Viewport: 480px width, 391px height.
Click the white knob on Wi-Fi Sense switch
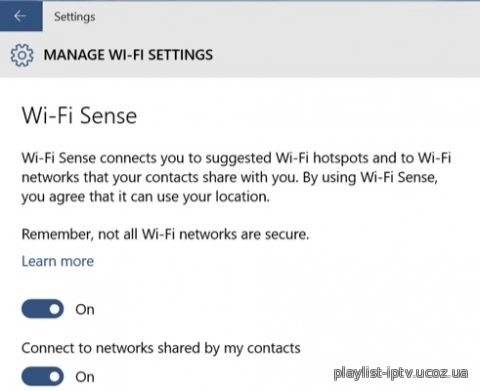(55, 309)
